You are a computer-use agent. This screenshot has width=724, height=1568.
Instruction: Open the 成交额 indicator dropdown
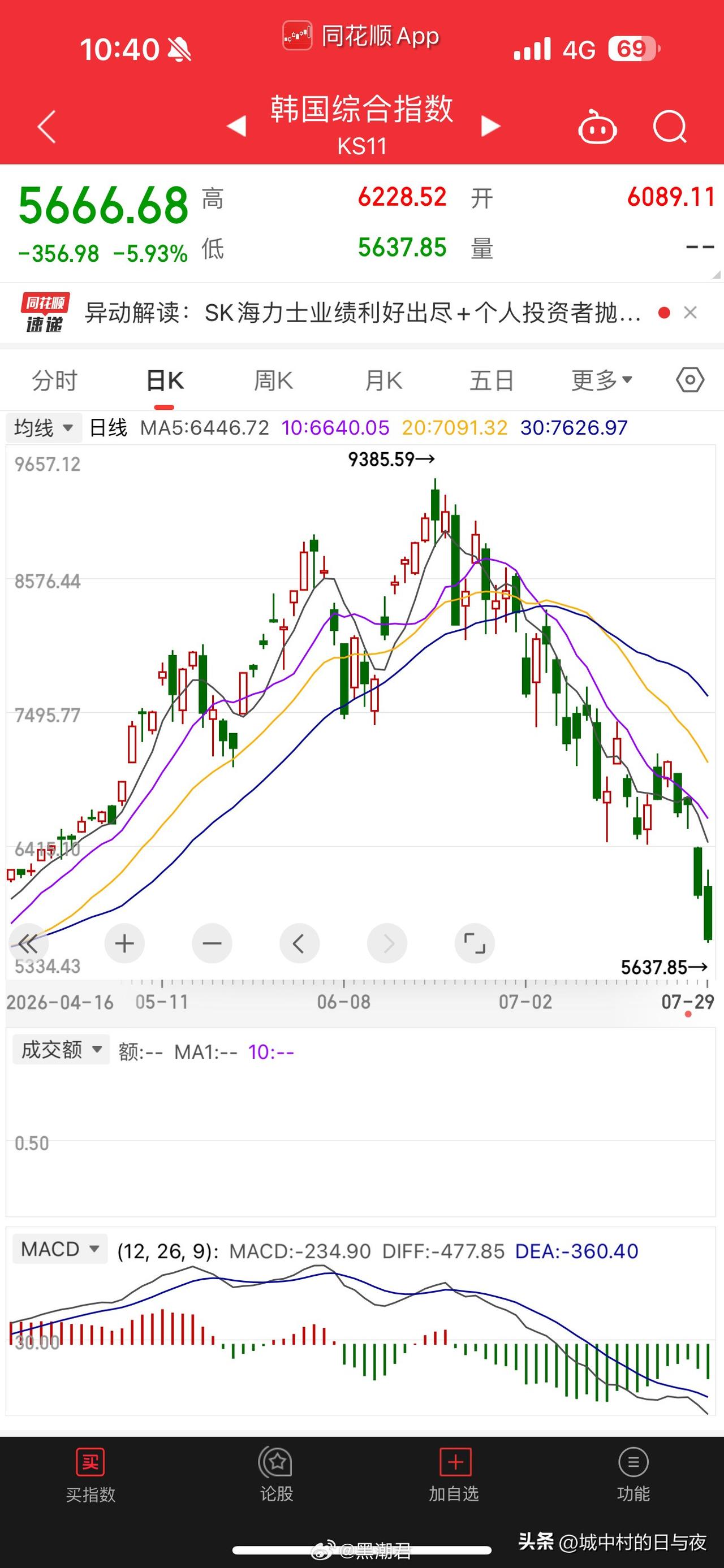click(x=61, y=1050)
